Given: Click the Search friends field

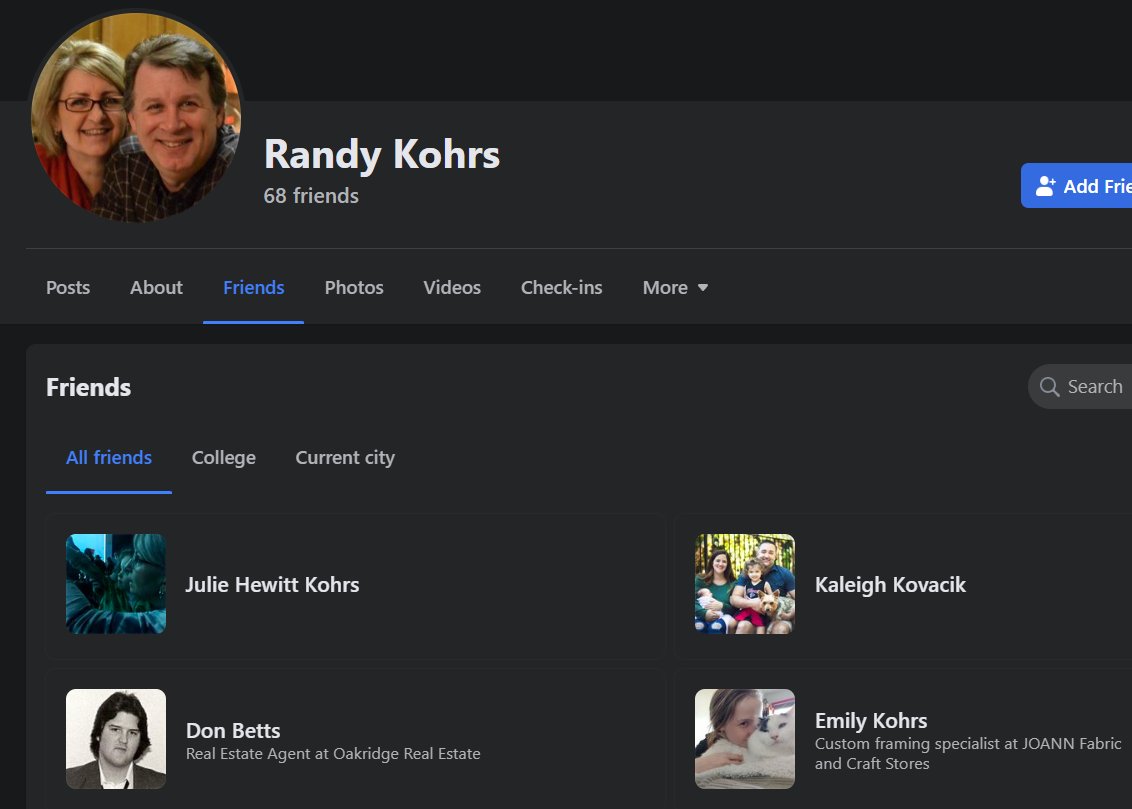Looking at the screenshot, I should pos(1080,387).
